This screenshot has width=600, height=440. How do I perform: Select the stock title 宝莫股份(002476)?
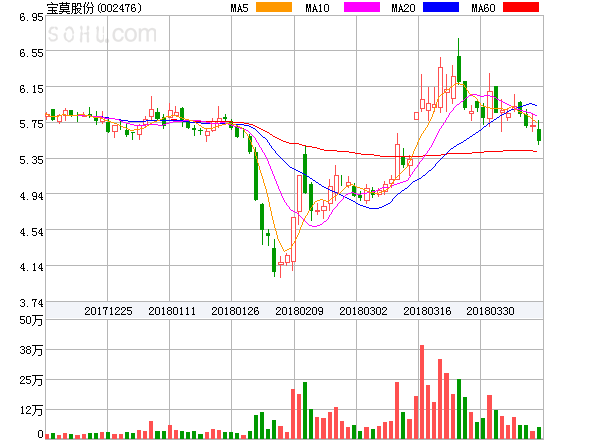point(94,8)
